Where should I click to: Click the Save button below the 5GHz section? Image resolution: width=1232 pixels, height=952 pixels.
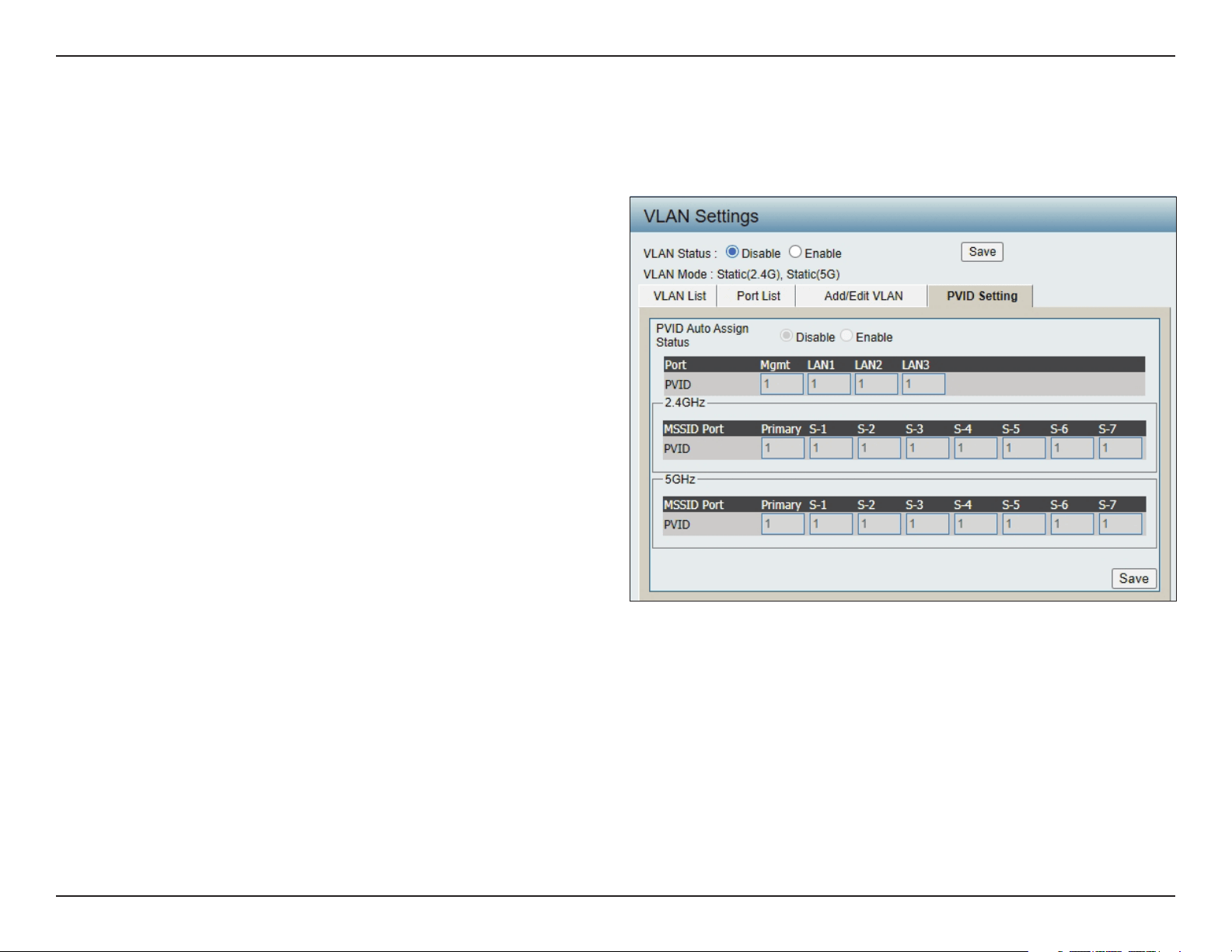[x=1134, y=578]
